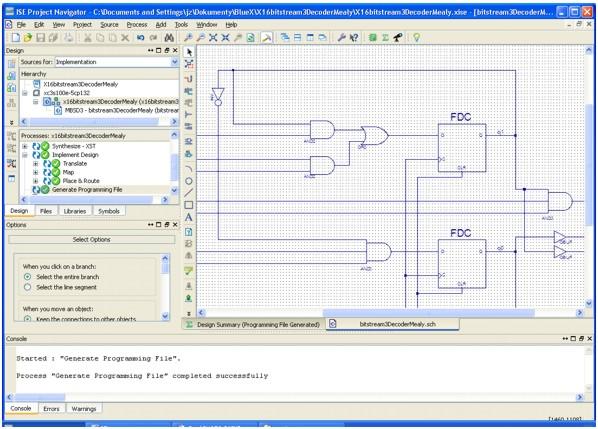This screenshot has height=429, width=598.
Task: Click the green chip implement icon
Action: [x=373, y=37]
